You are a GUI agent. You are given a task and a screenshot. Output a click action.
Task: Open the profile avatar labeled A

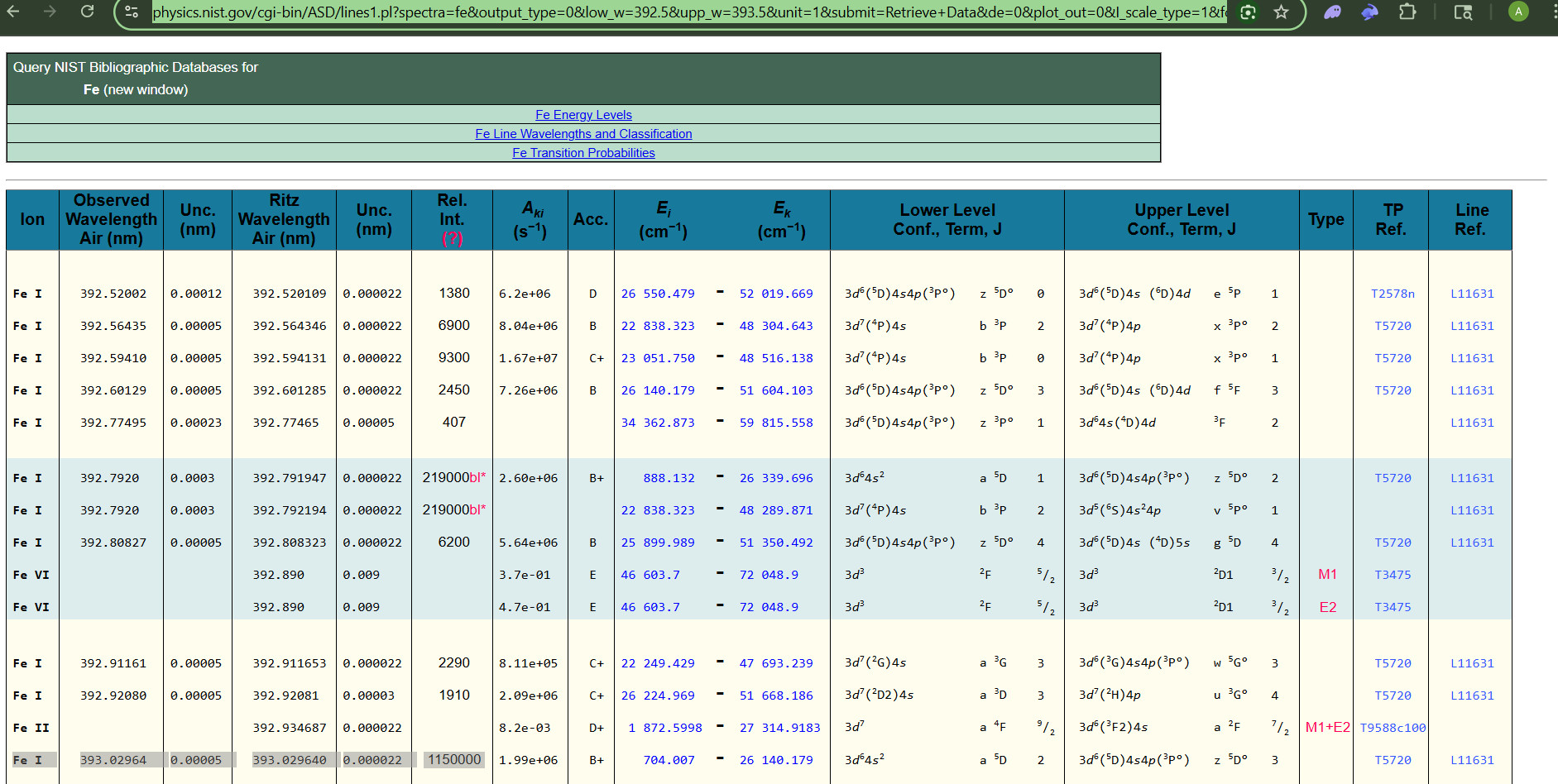click(x=1518, y=12)
